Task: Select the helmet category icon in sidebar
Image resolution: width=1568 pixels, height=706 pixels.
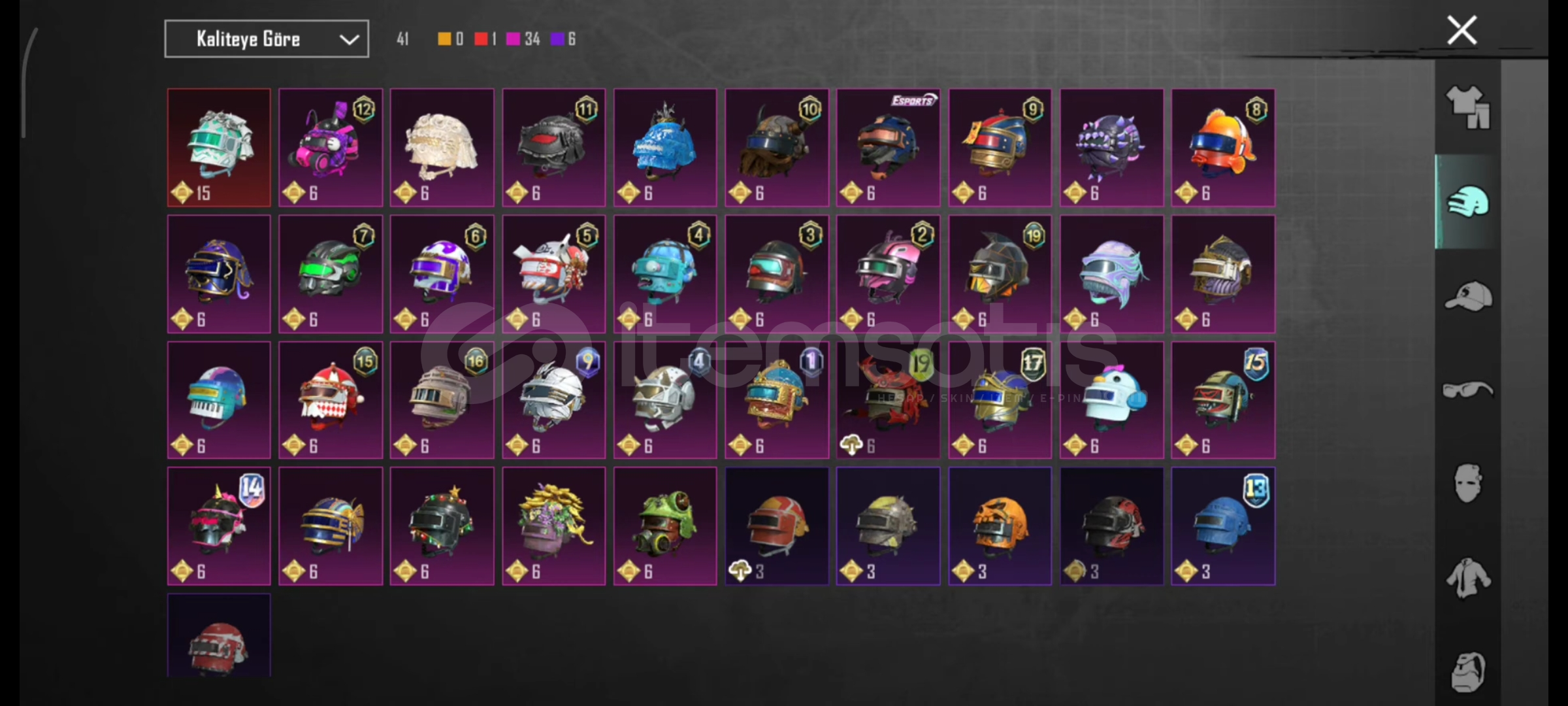Action: click(1467, 201)
